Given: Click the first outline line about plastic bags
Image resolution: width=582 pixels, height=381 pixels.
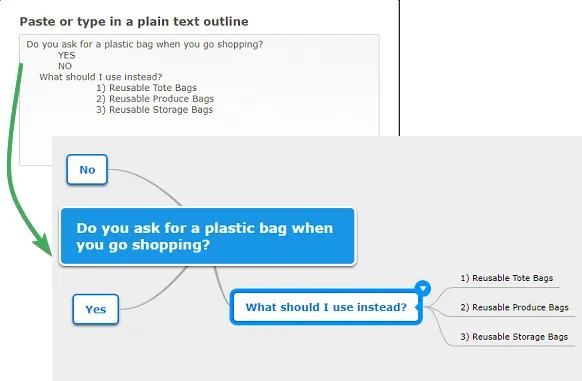Looking at the screenshot, I should (144, 45).
